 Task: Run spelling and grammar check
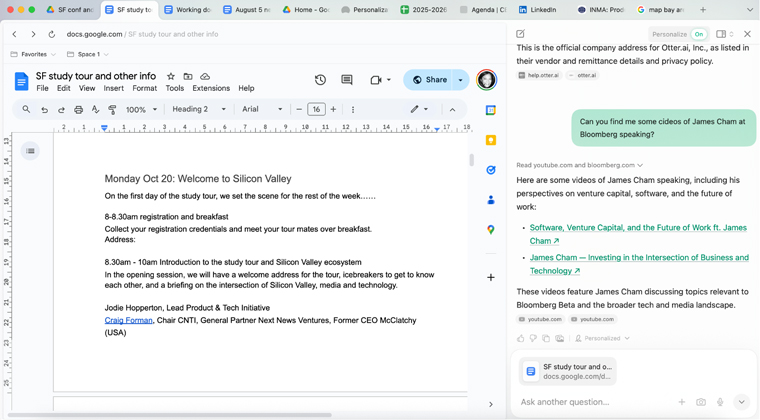(x=95, y=109)
